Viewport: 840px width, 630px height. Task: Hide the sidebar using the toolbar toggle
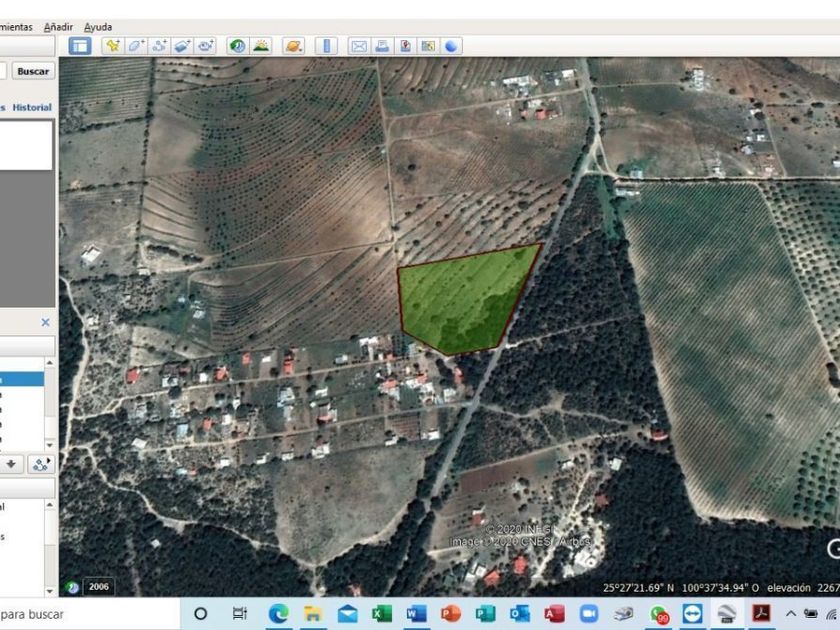(80, 46)
